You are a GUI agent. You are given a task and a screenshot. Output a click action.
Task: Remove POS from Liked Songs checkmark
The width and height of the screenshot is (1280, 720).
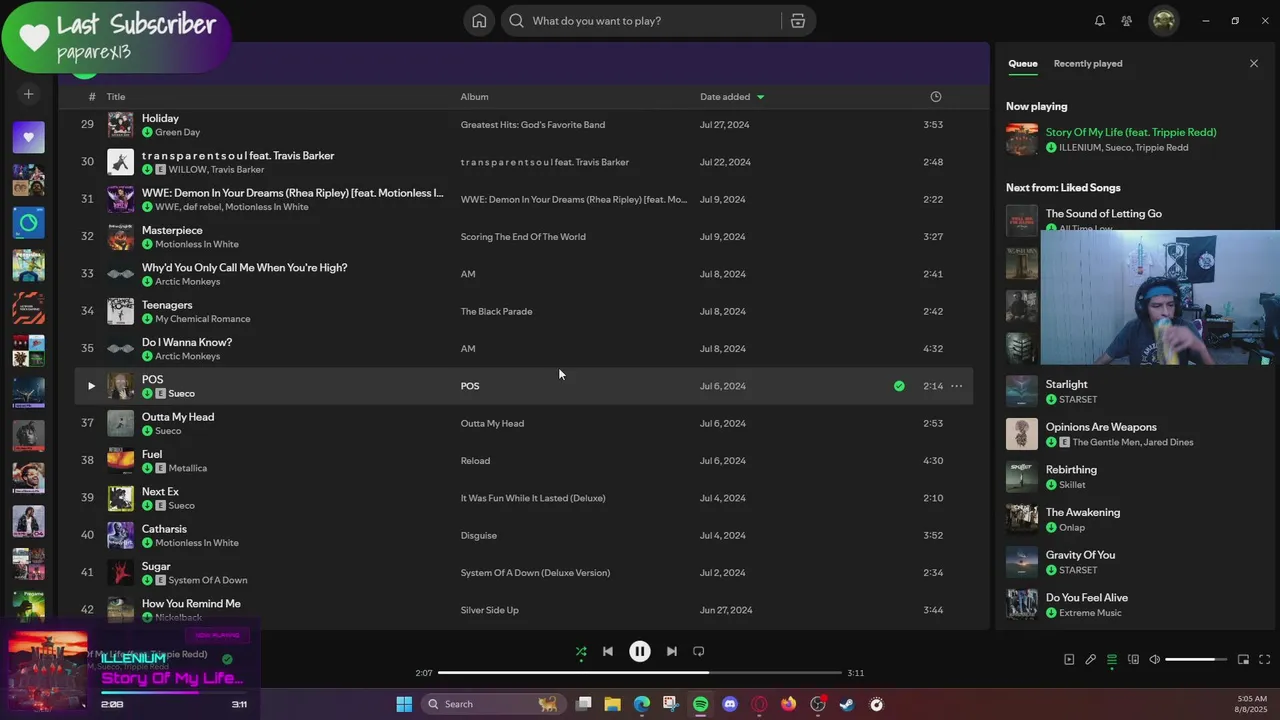click(899, 386)
